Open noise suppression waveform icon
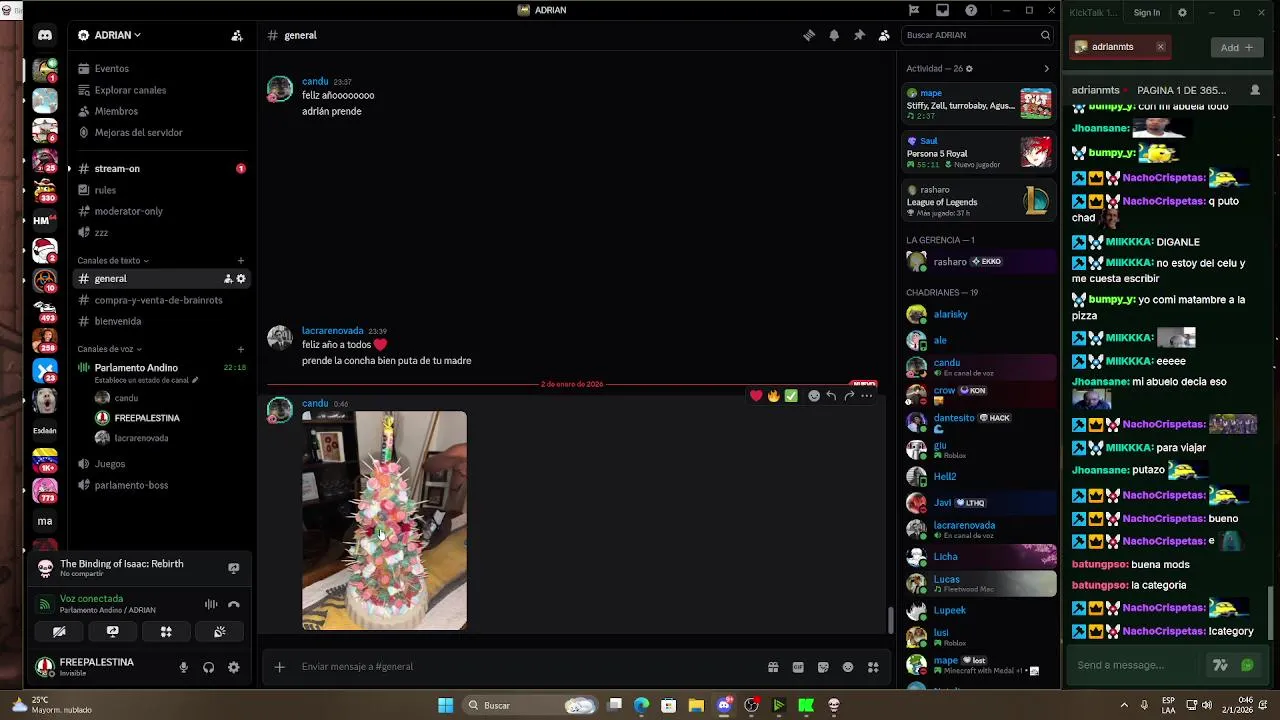Screen dimensions: 1280x720 [211, 604]
